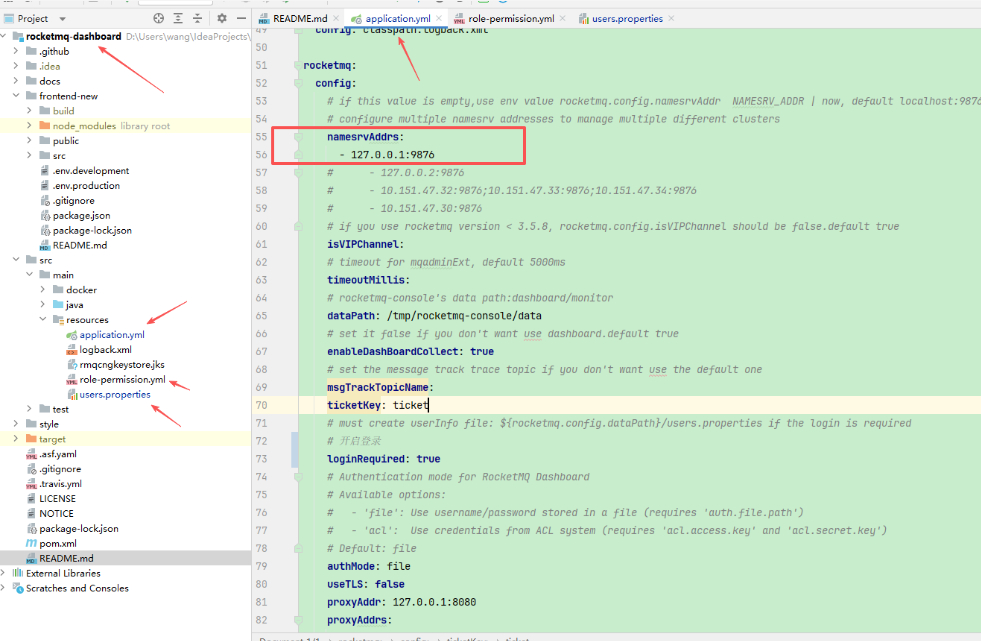The width and height of the screenshot is (981, 641).
Task: Click the Maven pom.xml file icon
Action: [31, 543]
